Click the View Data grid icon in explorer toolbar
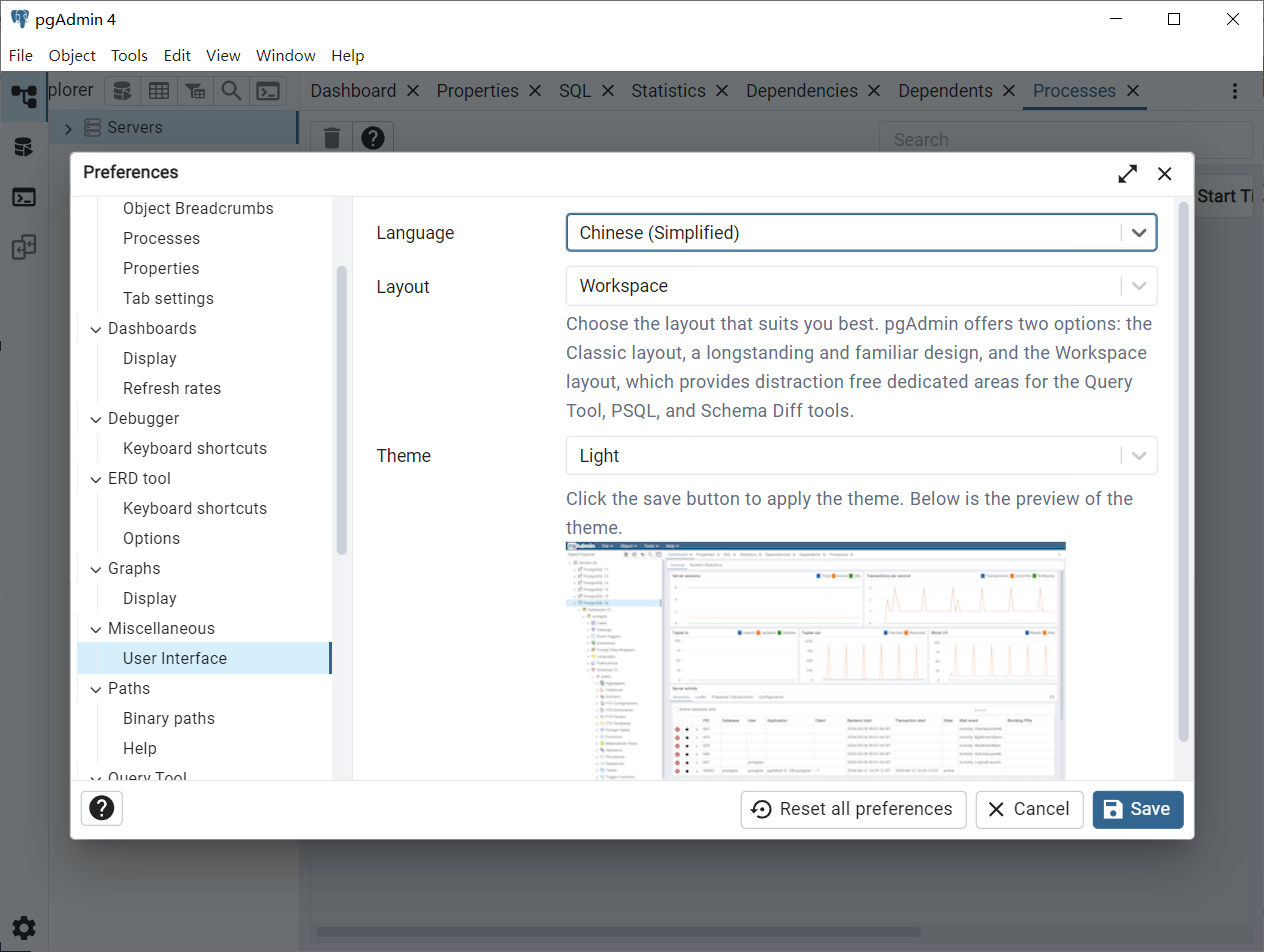The height and width of the screenshot is (952, 1264). pyautogui.click(x=158, y=91)
